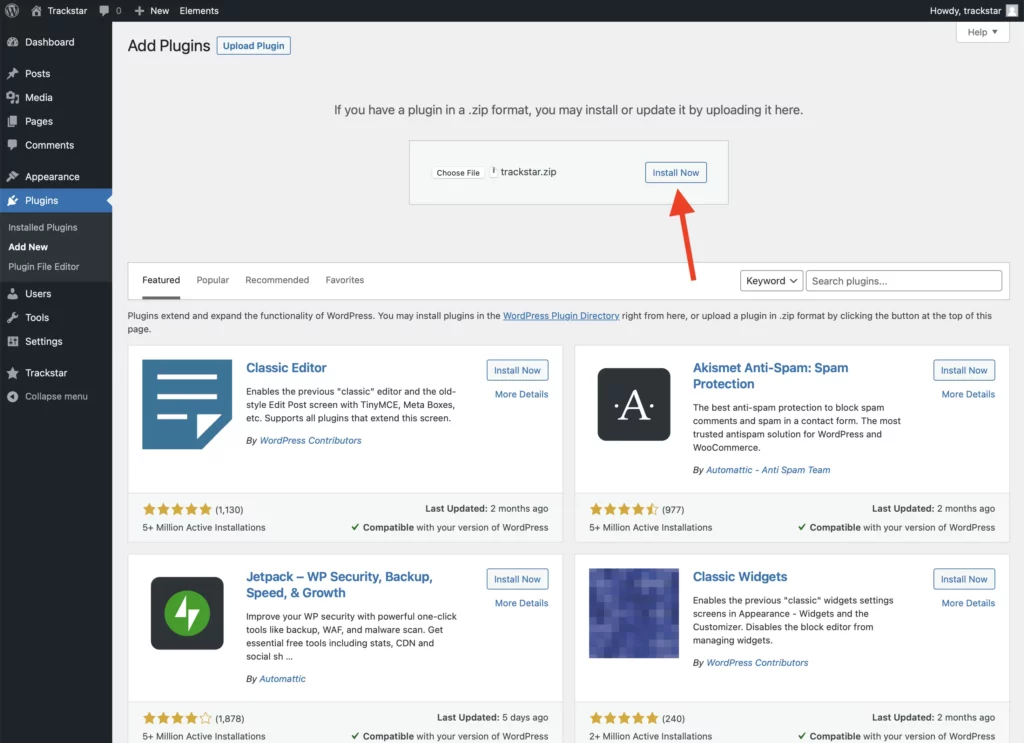The width and height of the screenshot is (1024, 743).
Task: Click the Users icon in sidebar
Action: pos(12,294)
